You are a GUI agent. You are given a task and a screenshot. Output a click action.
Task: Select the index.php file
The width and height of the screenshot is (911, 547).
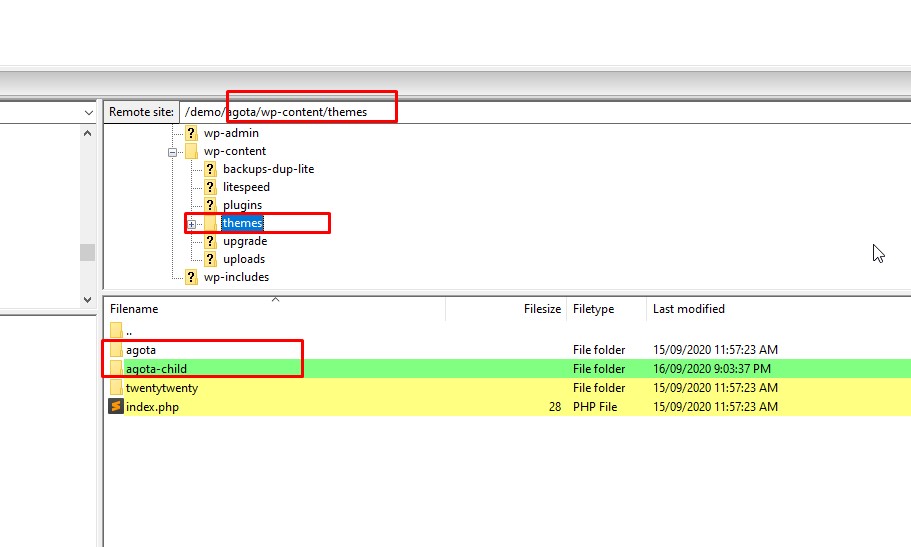(x=152, y=407)
